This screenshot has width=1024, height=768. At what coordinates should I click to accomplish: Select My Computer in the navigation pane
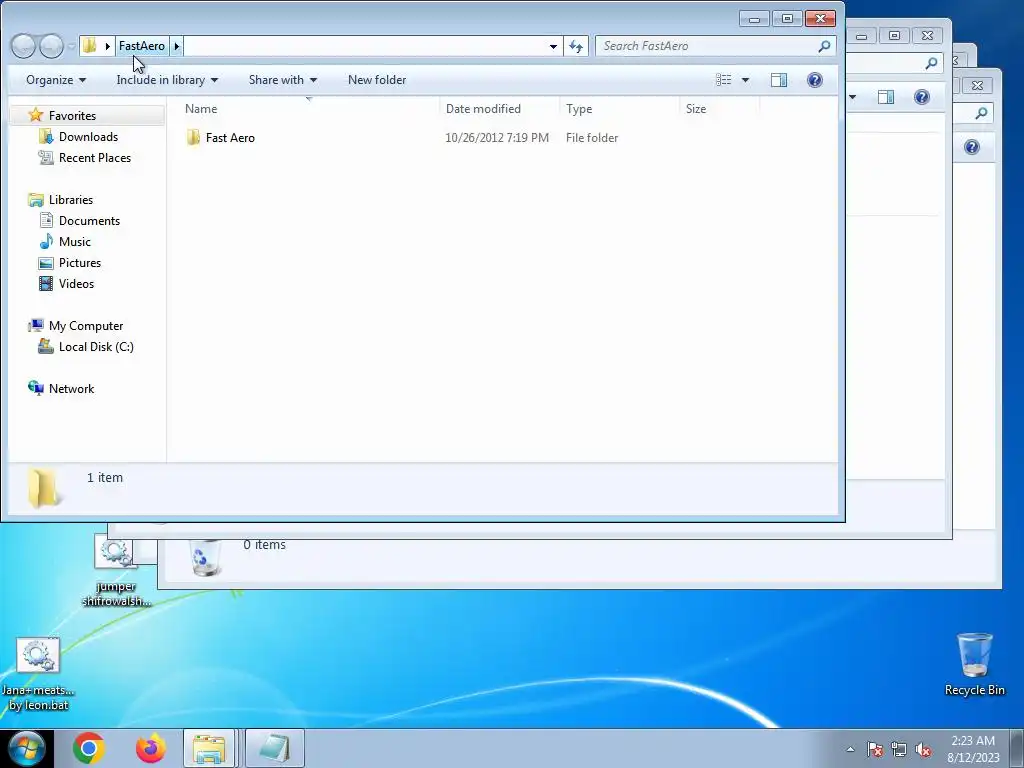point(86,326)
